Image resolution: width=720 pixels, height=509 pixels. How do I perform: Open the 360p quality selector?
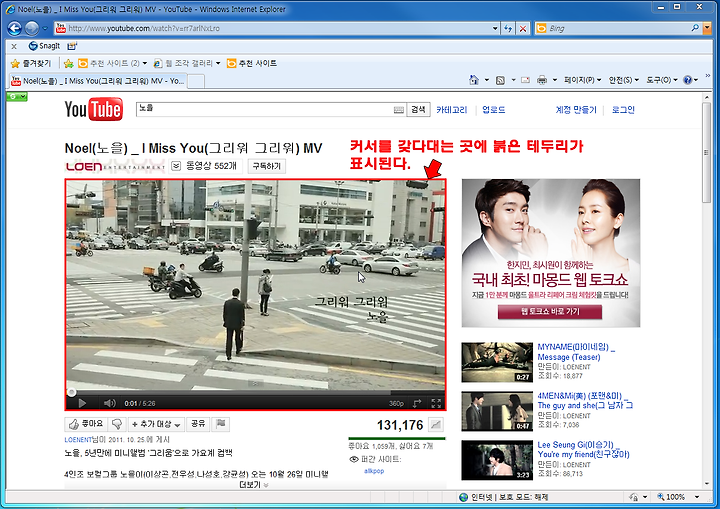[x=396, y=403]
